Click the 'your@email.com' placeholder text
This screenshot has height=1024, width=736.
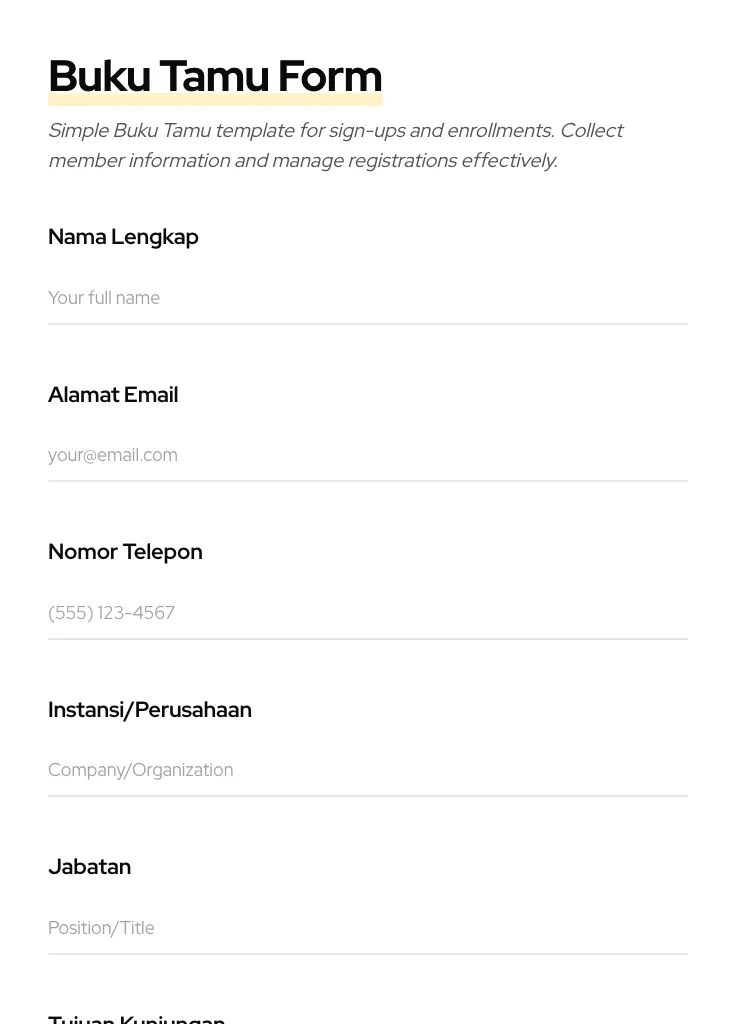113,455
